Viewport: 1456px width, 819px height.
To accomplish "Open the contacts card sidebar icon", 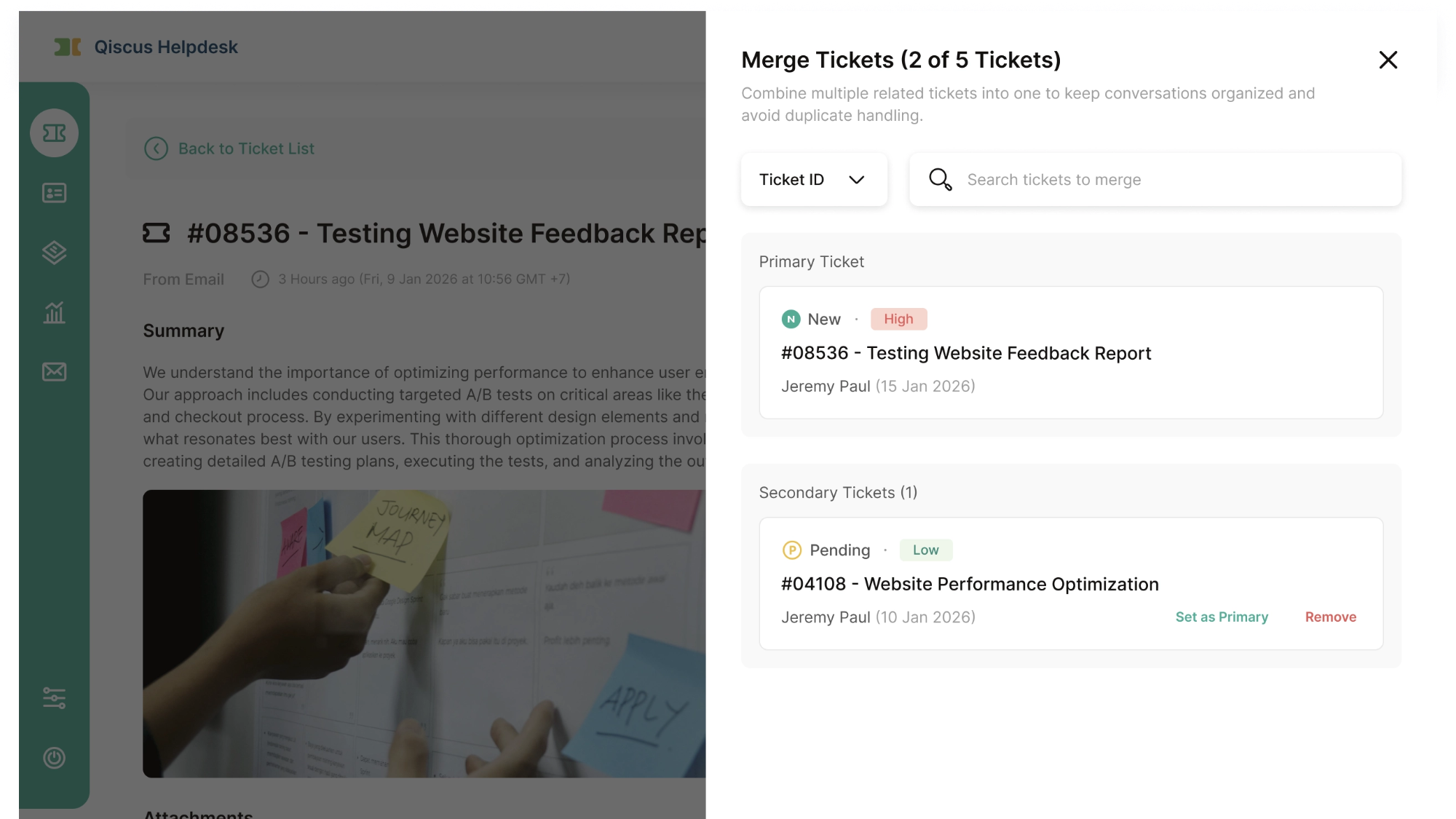I will (54, 193).
